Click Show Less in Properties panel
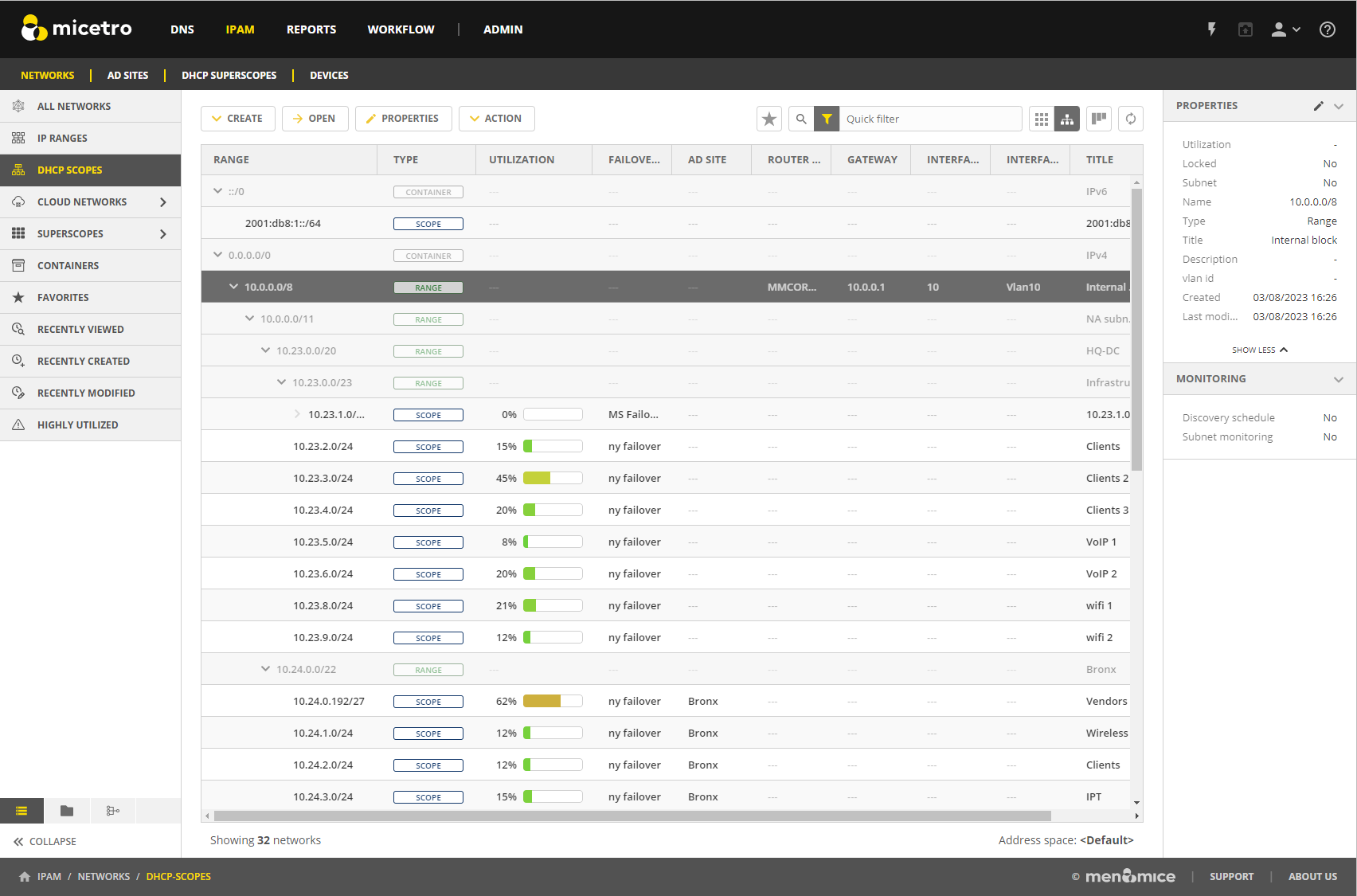Viewport: 1357px width, 896px height. (1259, 350)
